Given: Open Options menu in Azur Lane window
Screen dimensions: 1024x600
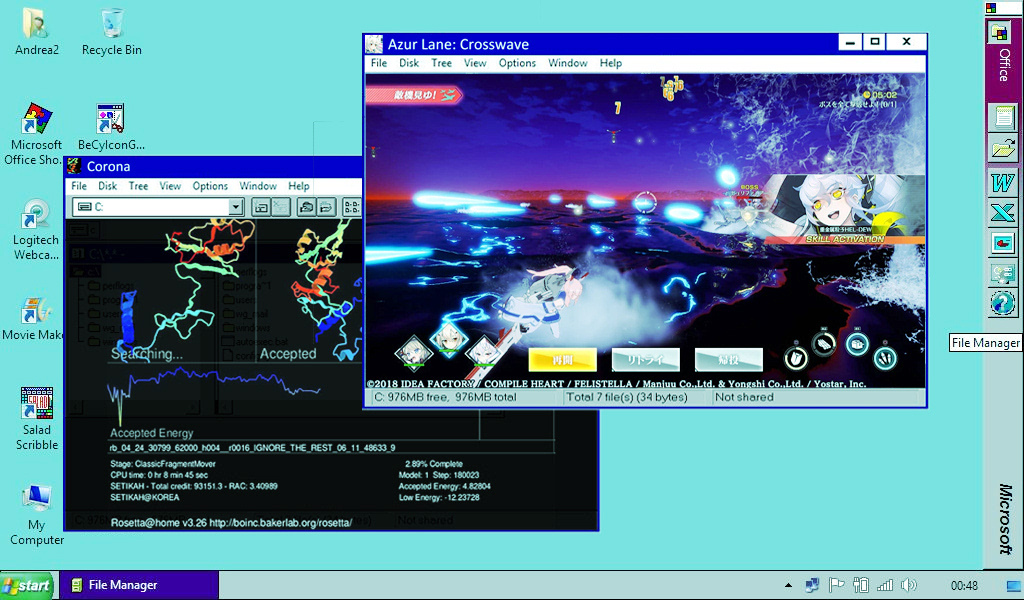Looking at the screenshot, I should (517, 63).
